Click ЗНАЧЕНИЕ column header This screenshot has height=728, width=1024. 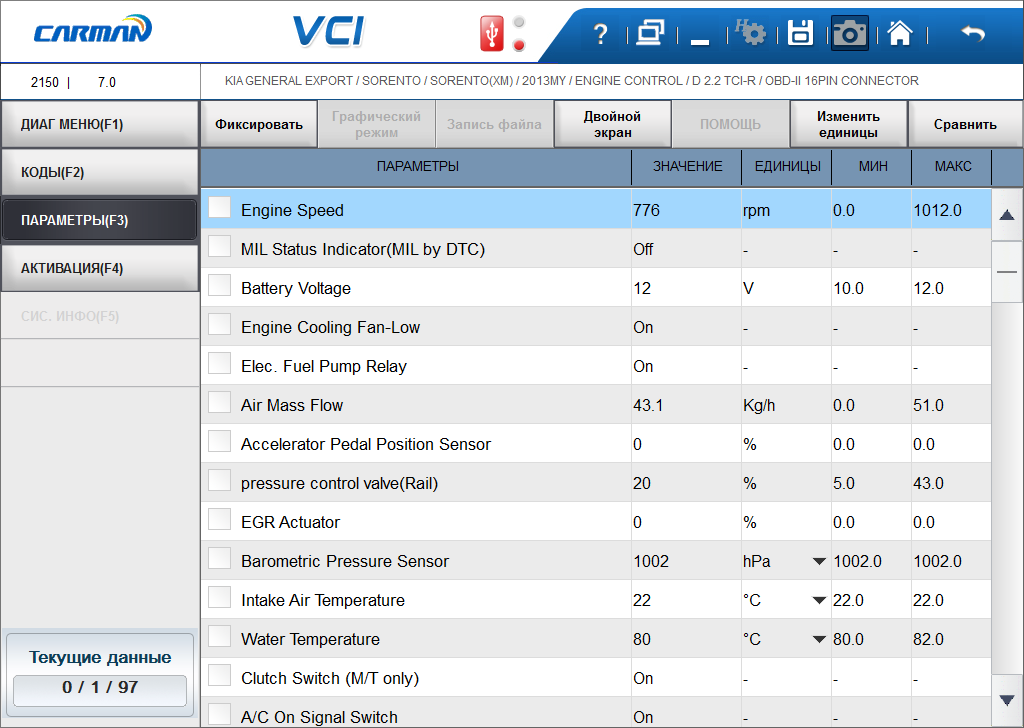pos(687,166)
